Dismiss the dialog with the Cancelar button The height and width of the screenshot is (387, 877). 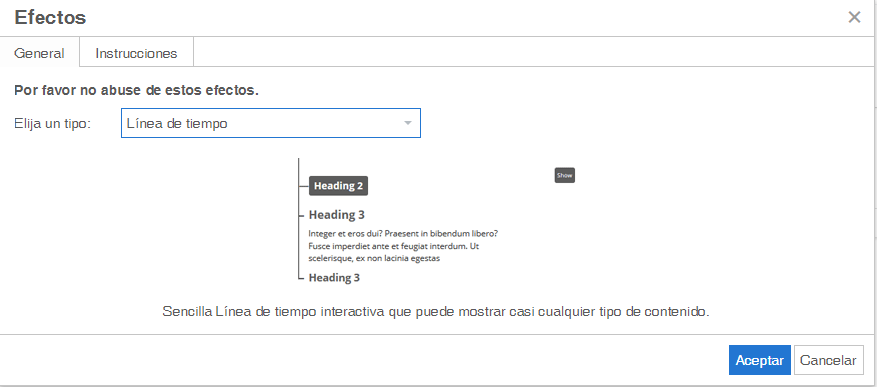pos(828,360)
